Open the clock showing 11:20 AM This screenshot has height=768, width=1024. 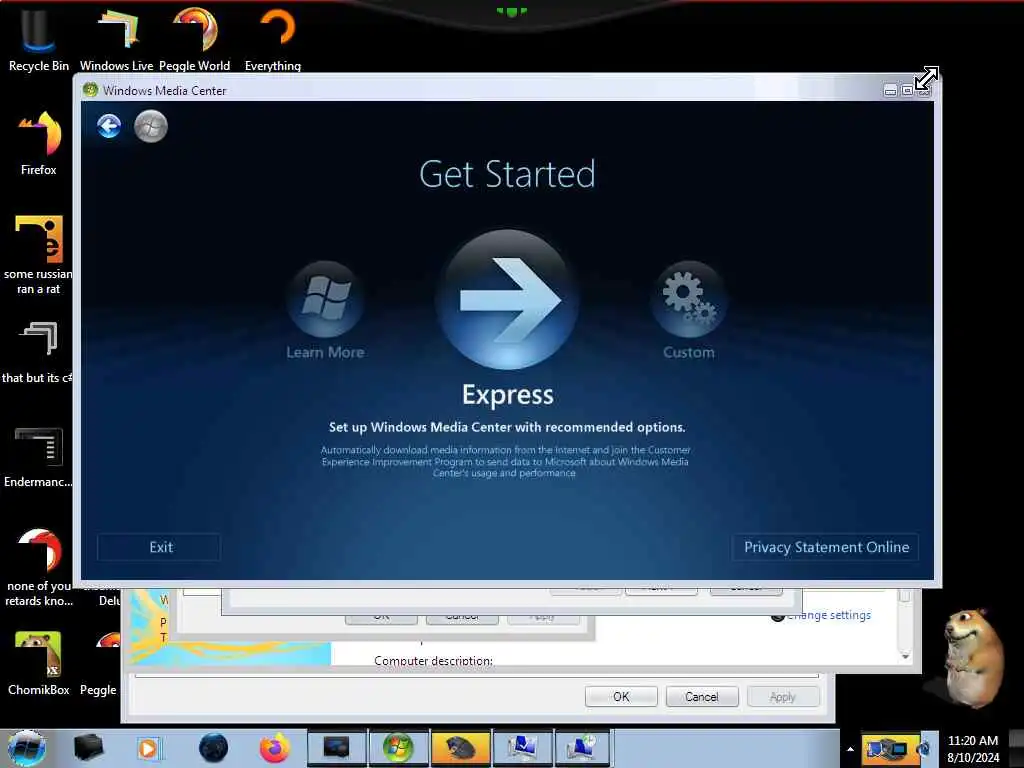point(973,748)
